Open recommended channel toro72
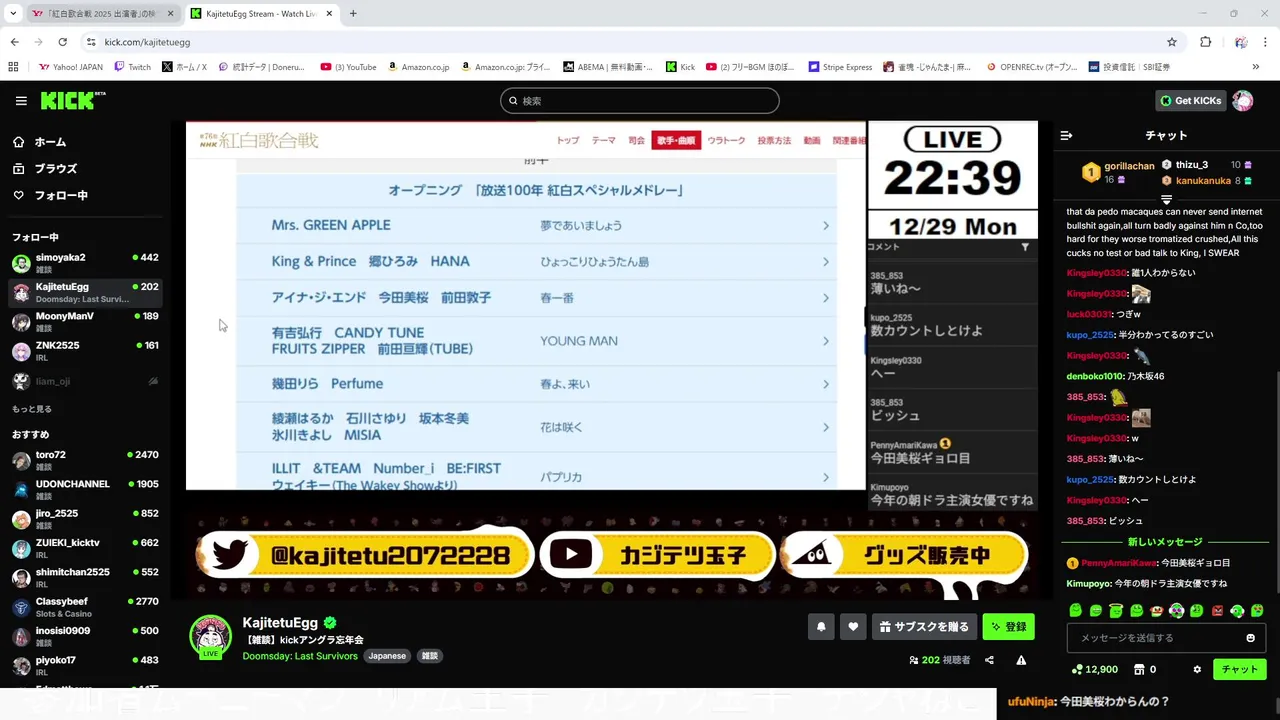This screenshot has height=720, width=1280. 85,460
